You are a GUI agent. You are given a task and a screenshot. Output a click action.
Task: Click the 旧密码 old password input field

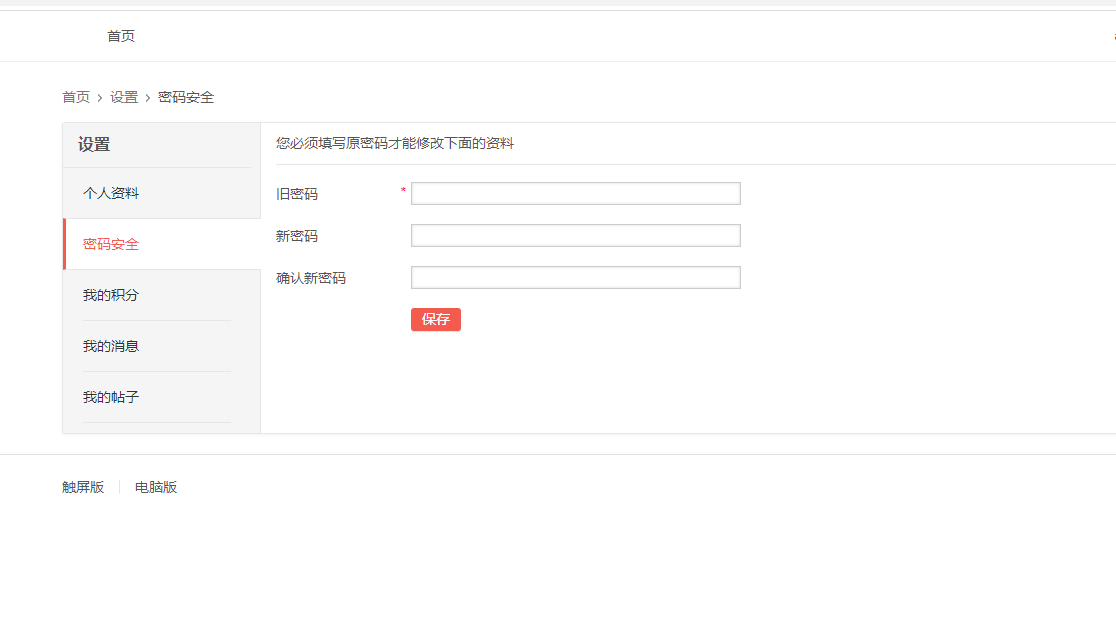point(575,192)
